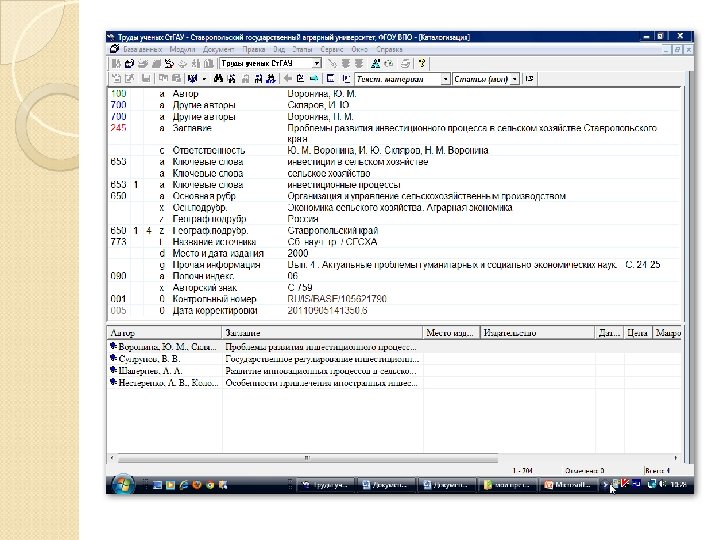The width and height of the screenshot is (720, 540).
Task: Switch to the Труды уч... taskbar button
Action: pyautogui.click(x=326, y=484)
